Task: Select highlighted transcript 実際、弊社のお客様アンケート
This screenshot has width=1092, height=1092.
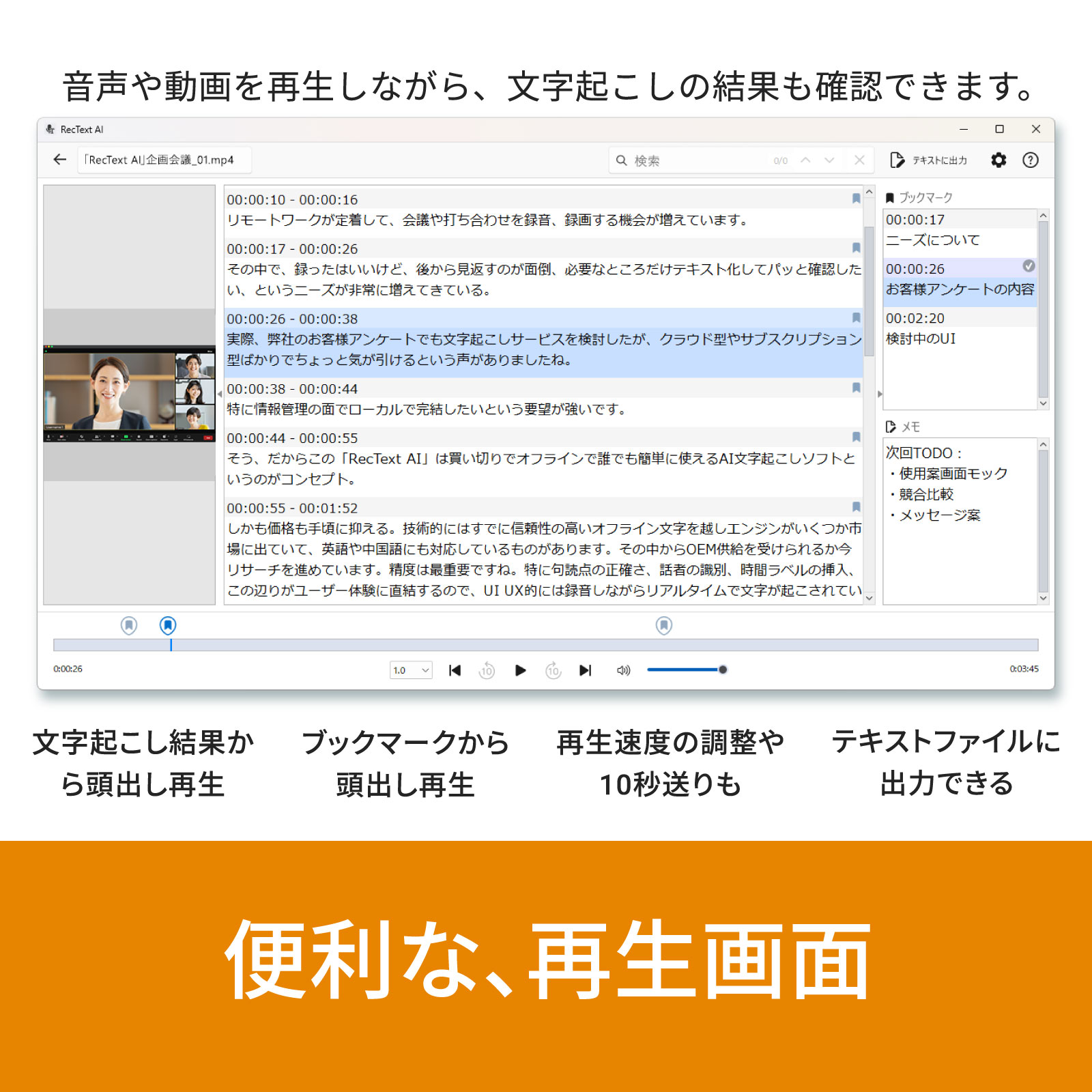Action: [x=544, y=349]
